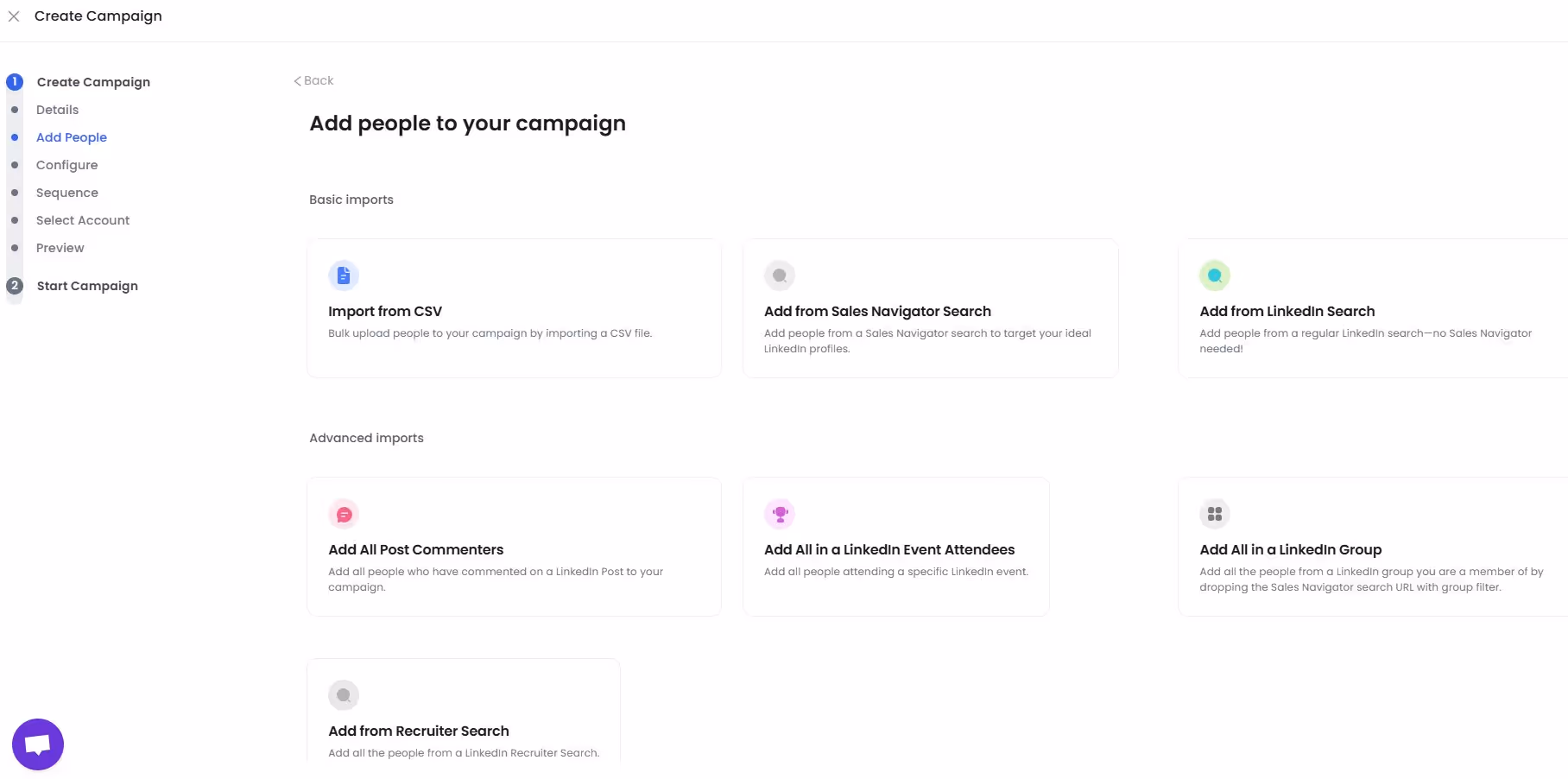Open the Select Account step

point(82,220)
